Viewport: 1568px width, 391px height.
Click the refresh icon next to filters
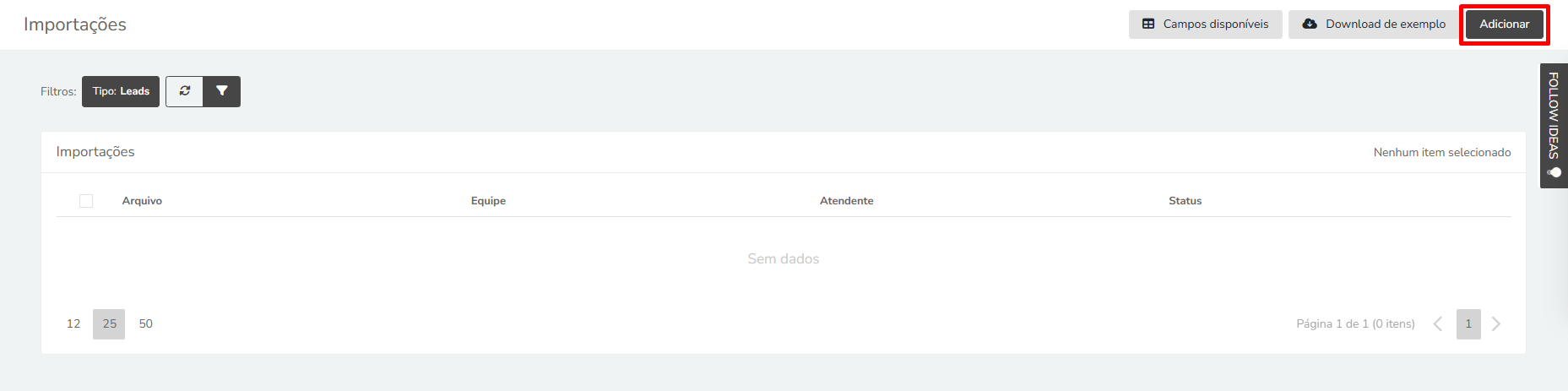click(184, 91)
